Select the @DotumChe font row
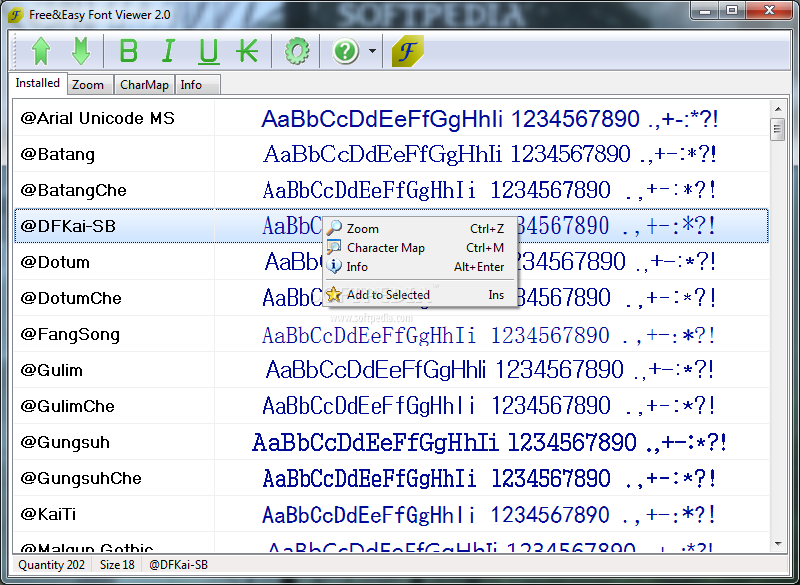 (x=391, y=298)
